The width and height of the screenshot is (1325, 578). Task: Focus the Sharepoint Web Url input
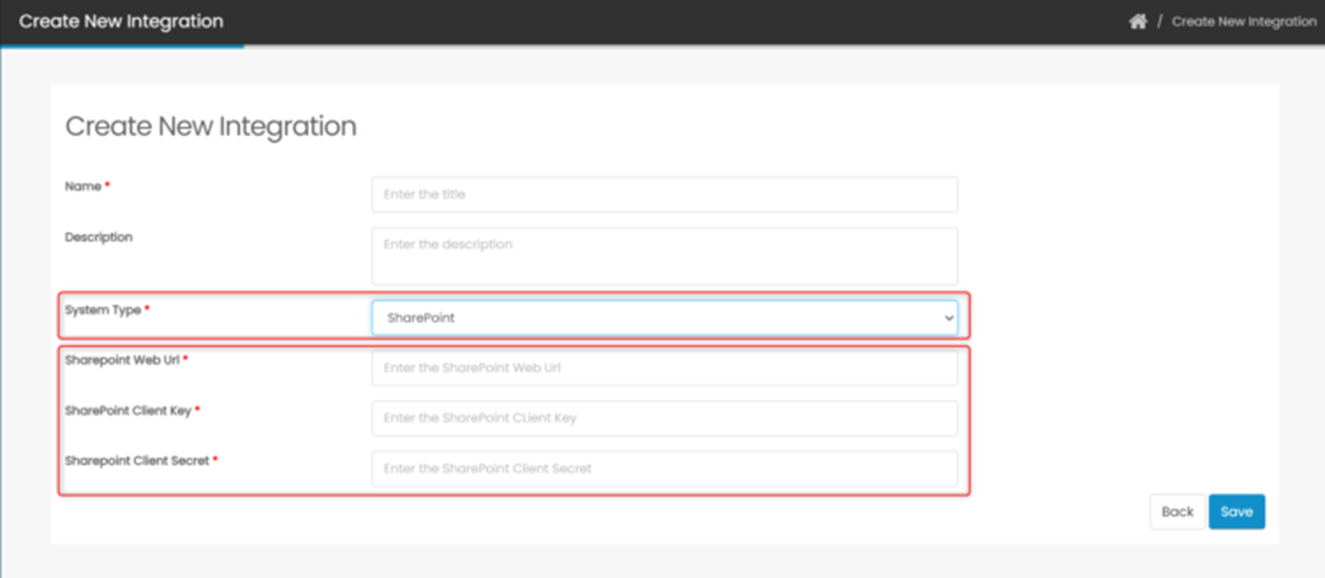pos(664,368)
